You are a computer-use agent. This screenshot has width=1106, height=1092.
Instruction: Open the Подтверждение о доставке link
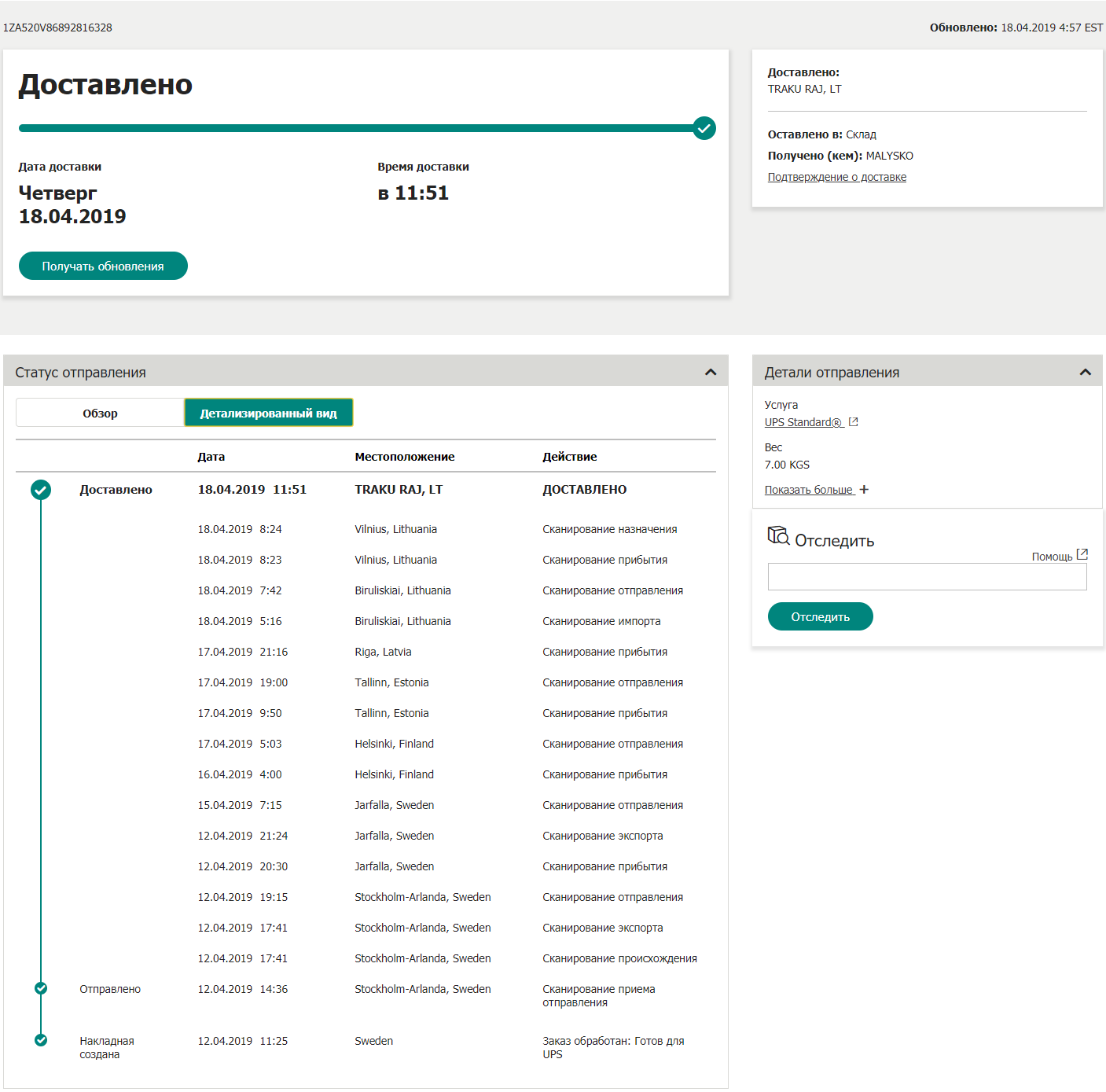pos(837,177)
